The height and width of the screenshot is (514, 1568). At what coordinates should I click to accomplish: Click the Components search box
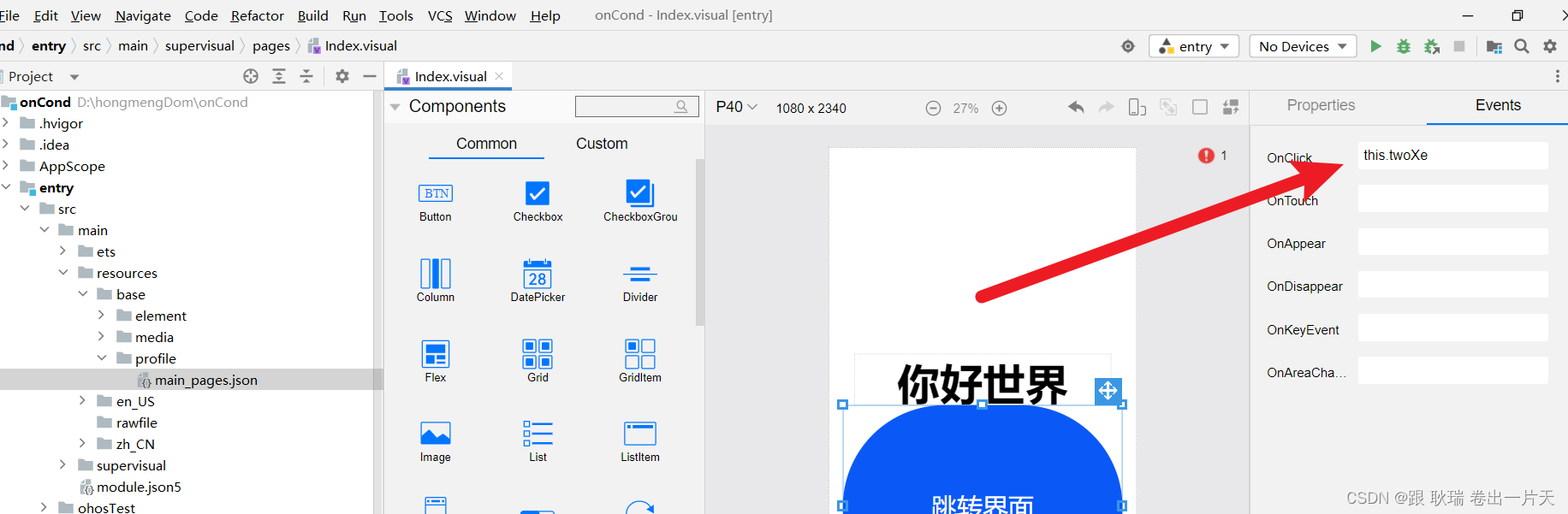(637, 107)
